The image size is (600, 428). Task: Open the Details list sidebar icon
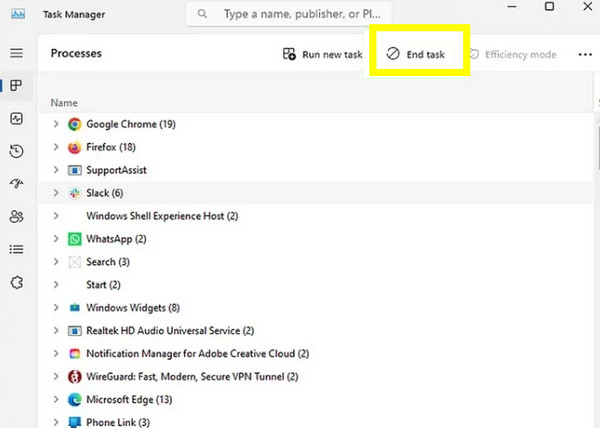point(16,249)
